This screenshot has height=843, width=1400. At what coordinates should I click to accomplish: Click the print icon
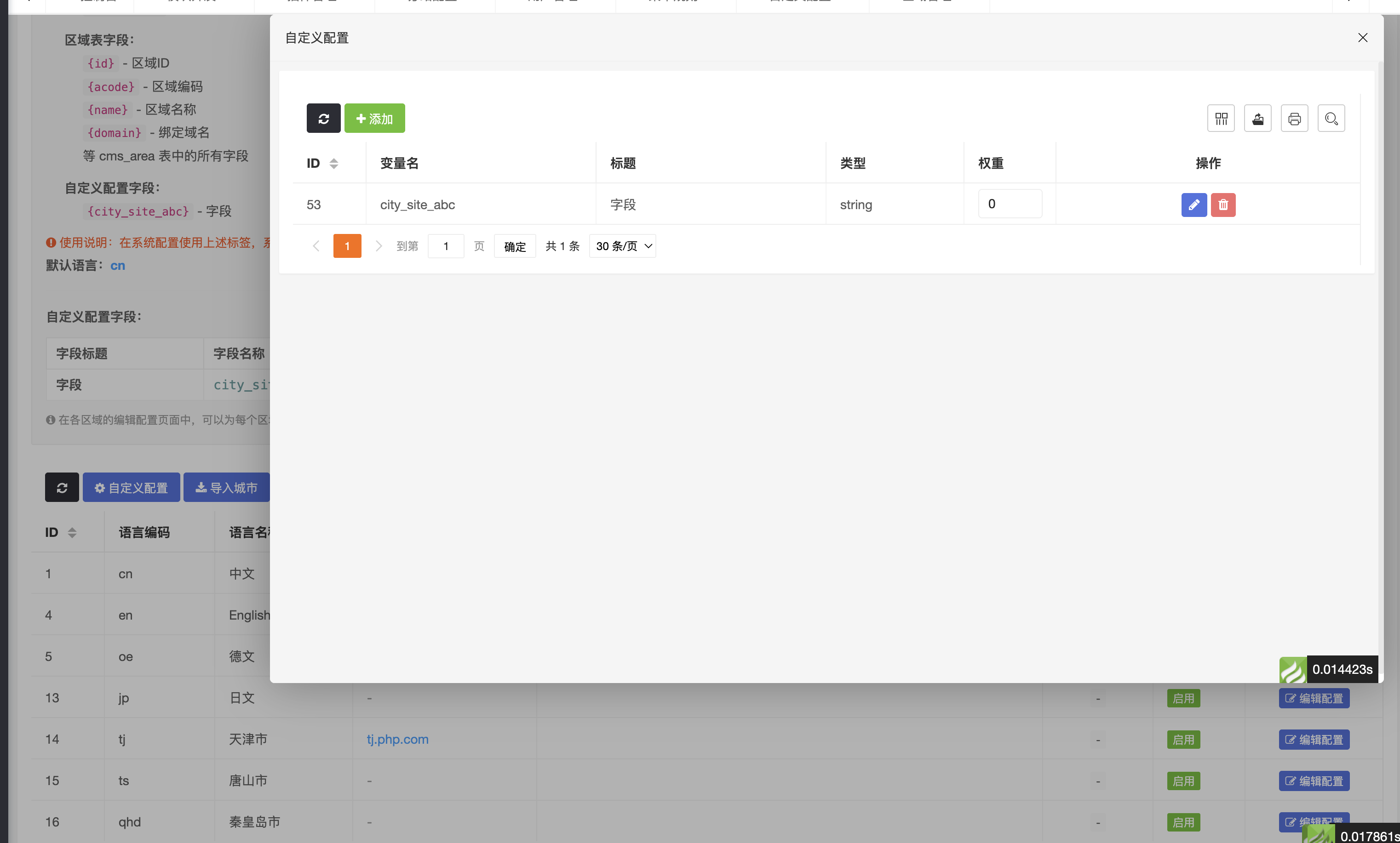click(1294, 118)
